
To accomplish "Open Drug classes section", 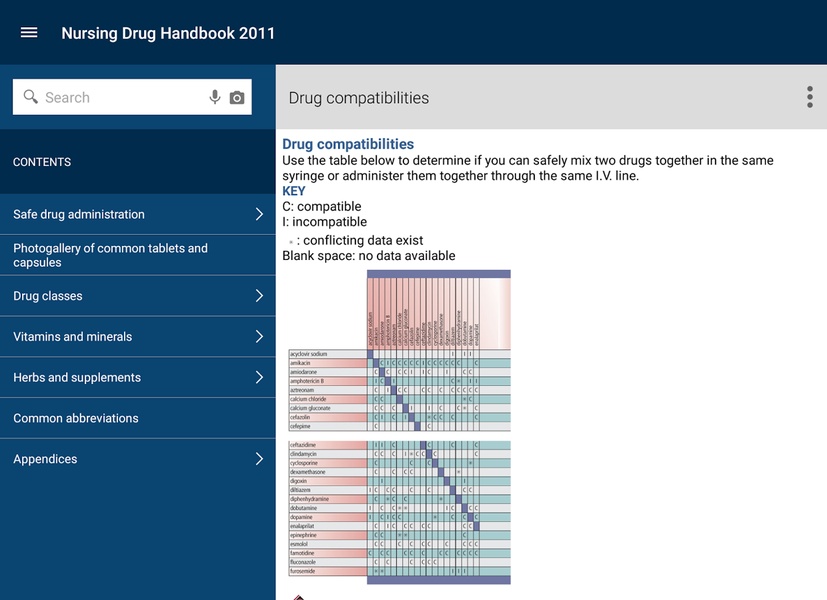I will coord(138,296).
